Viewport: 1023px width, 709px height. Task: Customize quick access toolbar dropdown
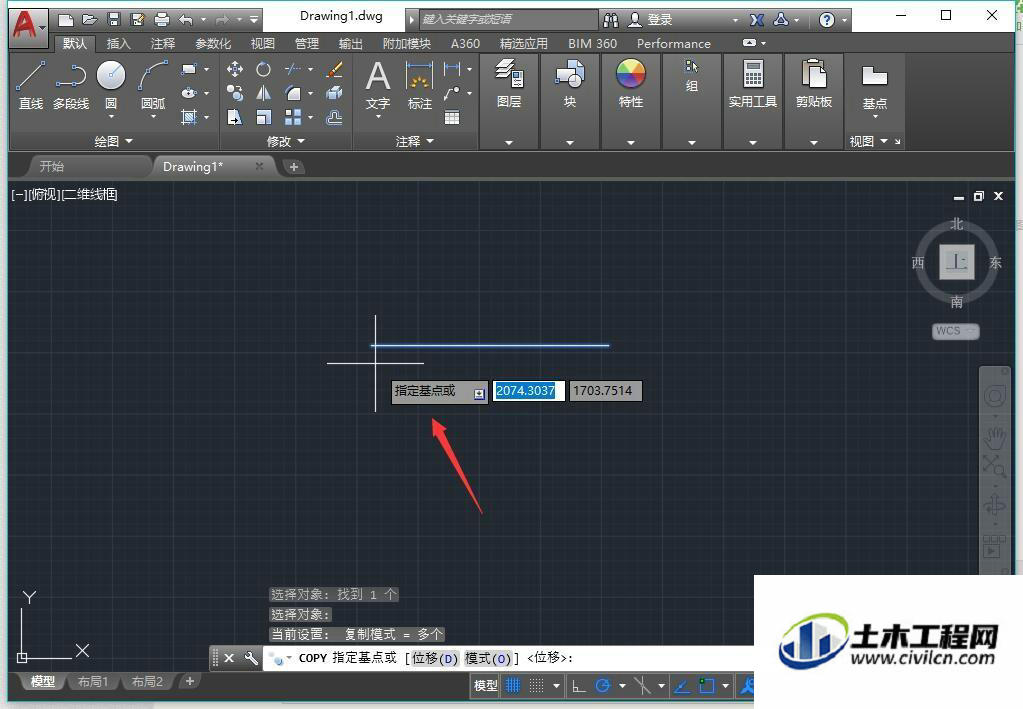(254, 20)
